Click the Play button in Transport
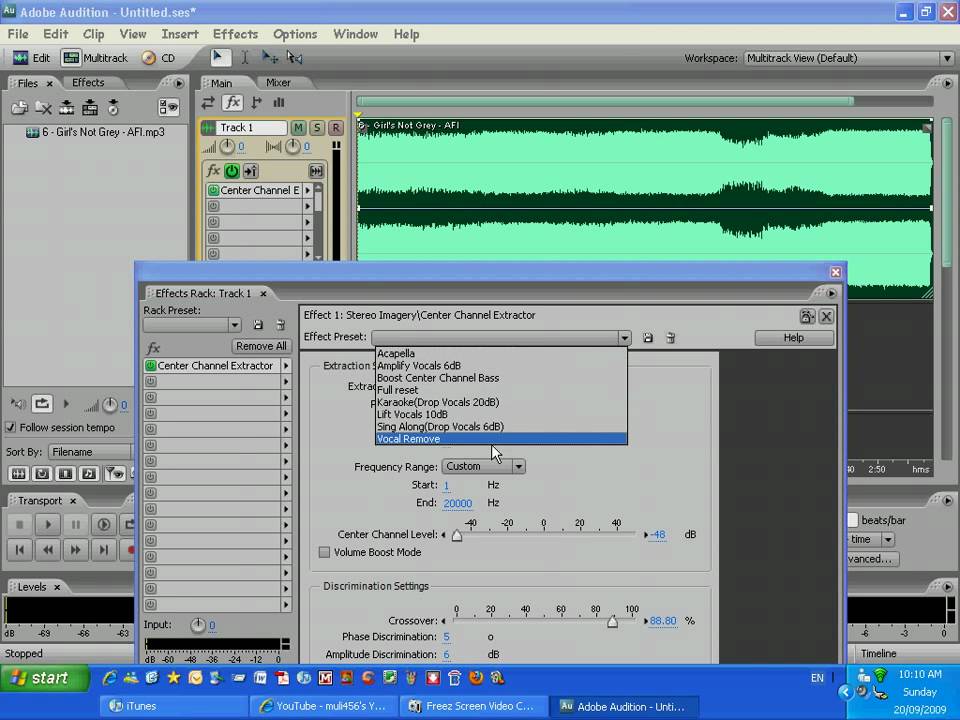Viewport: 960px width, 720px height. tap(48, 525)
